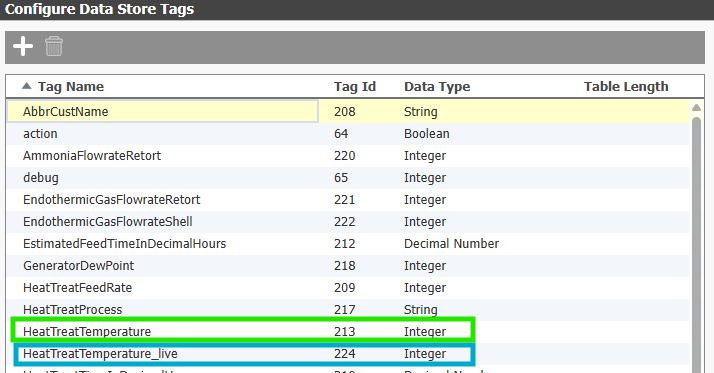Image resolution: width=714 pixels, height=373 pixels.
Task: Select the EndothermicGasFlowrateShell tag
Action: [108, 221]
